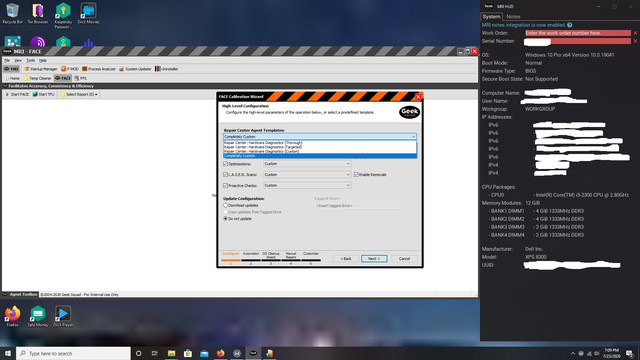Click the Back button in wizard

click(x=346, y=259)
